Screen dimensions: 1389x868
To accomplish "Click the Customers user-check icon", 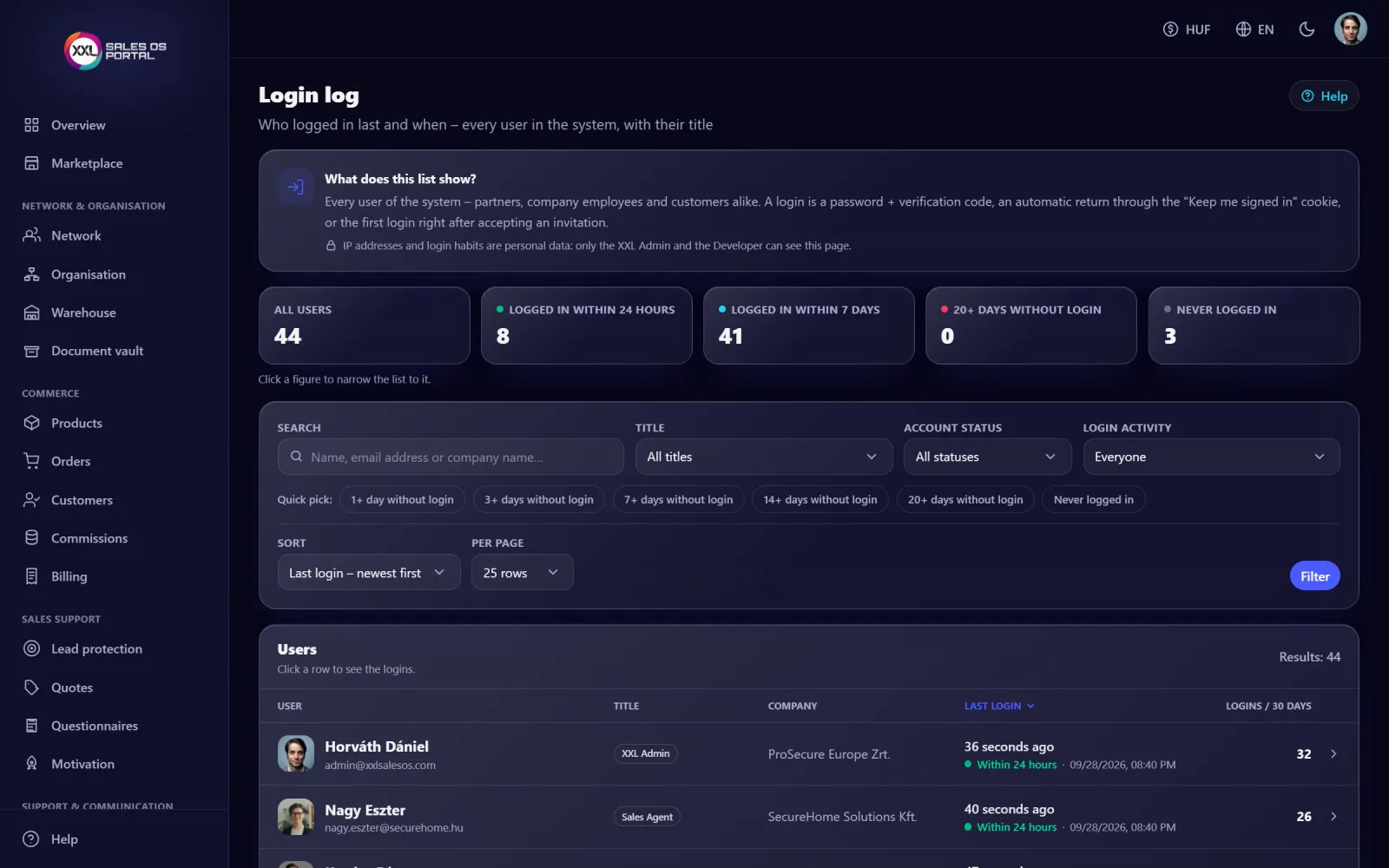I will tap(31, 500).
